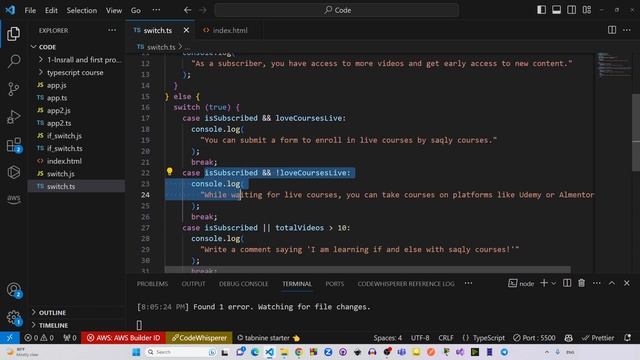Close the terminal panel

(627, 283)
